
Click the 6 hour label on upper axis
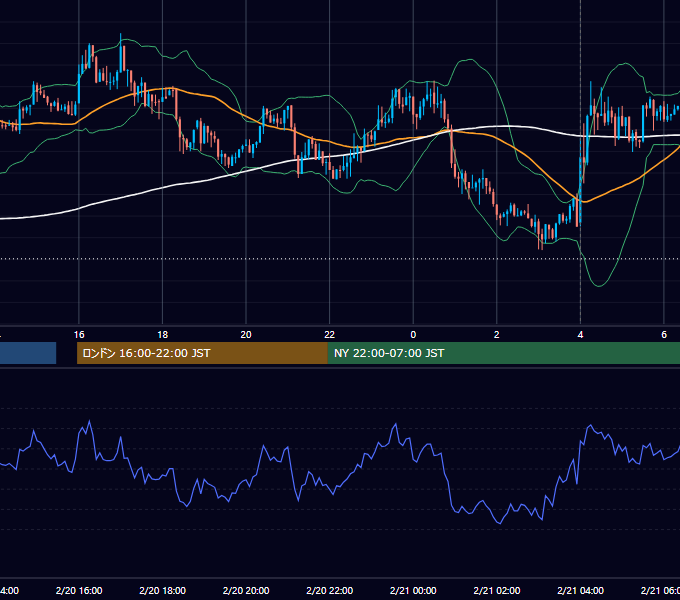[664, 335]
